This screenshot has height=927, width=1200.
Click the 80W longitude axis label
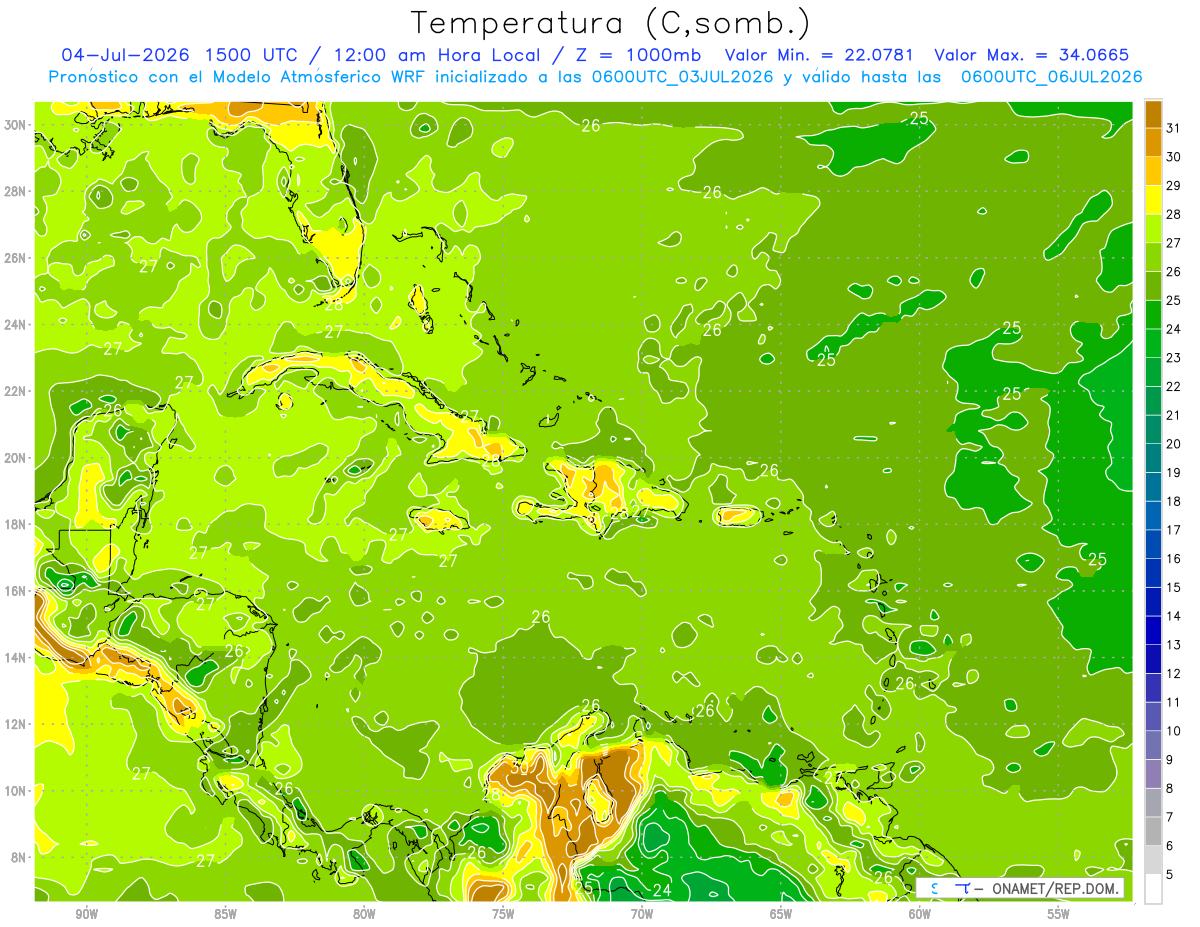(x=364, y=914)
